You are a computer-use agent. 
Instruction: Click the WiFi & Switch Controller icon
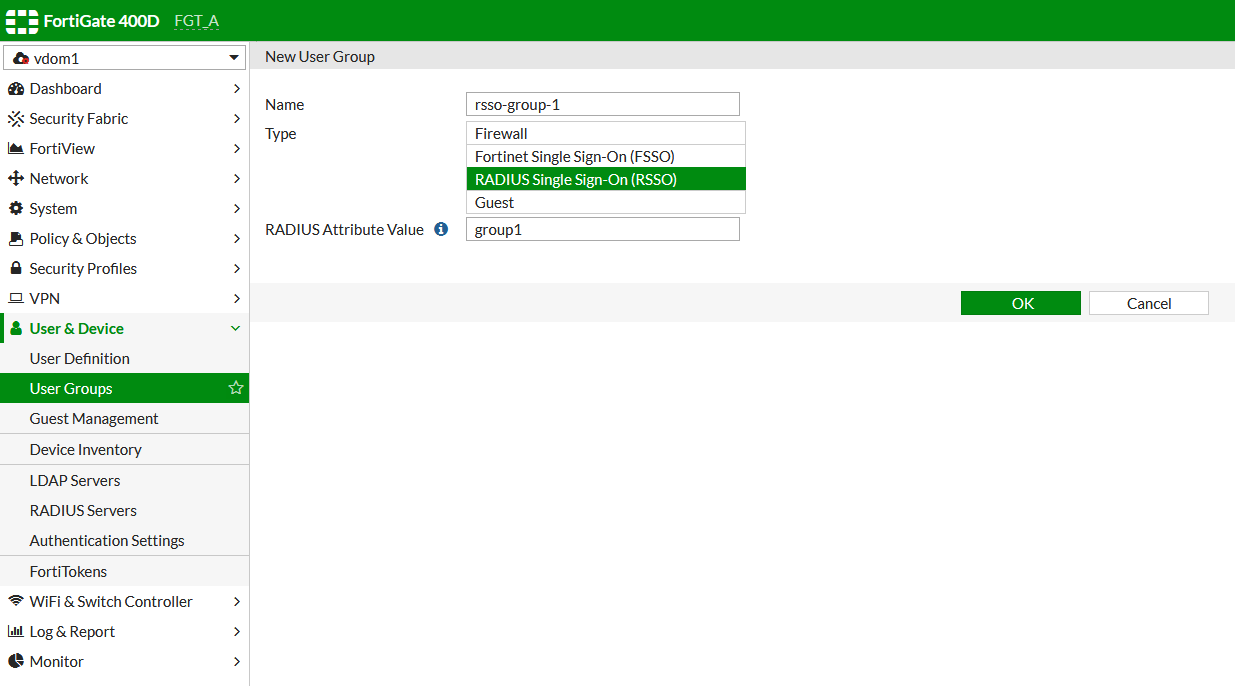(15, 601)
